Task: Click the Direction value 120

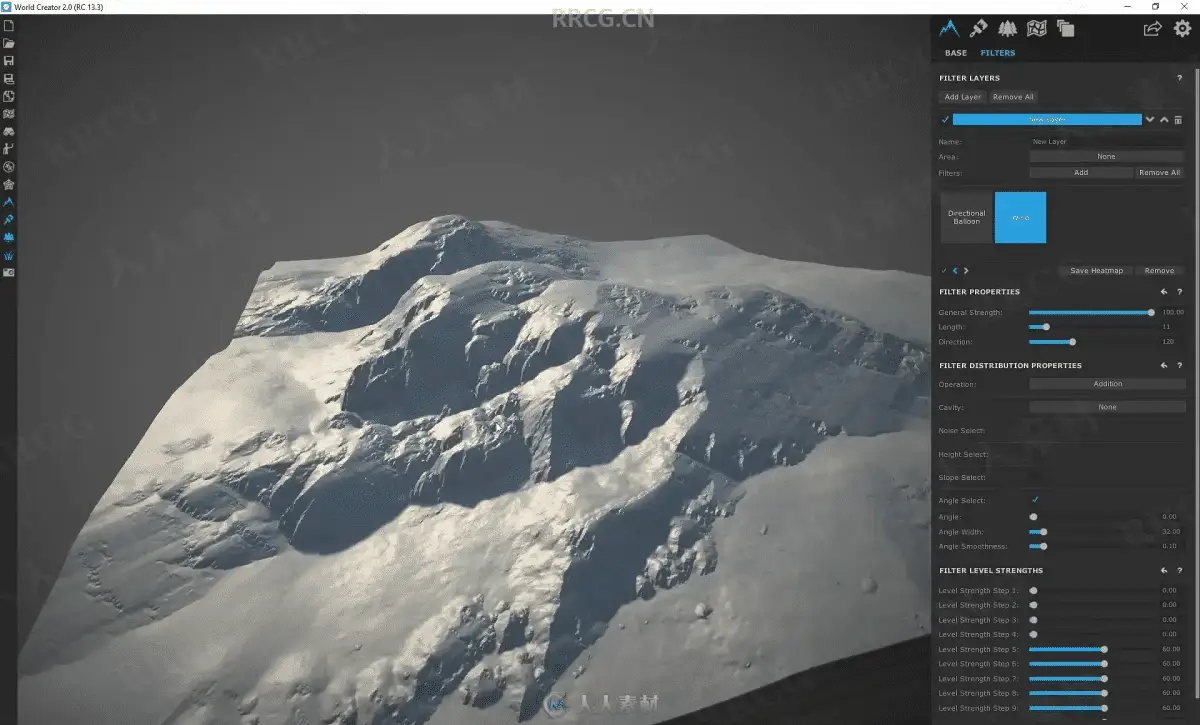Action: [1167, 342]
